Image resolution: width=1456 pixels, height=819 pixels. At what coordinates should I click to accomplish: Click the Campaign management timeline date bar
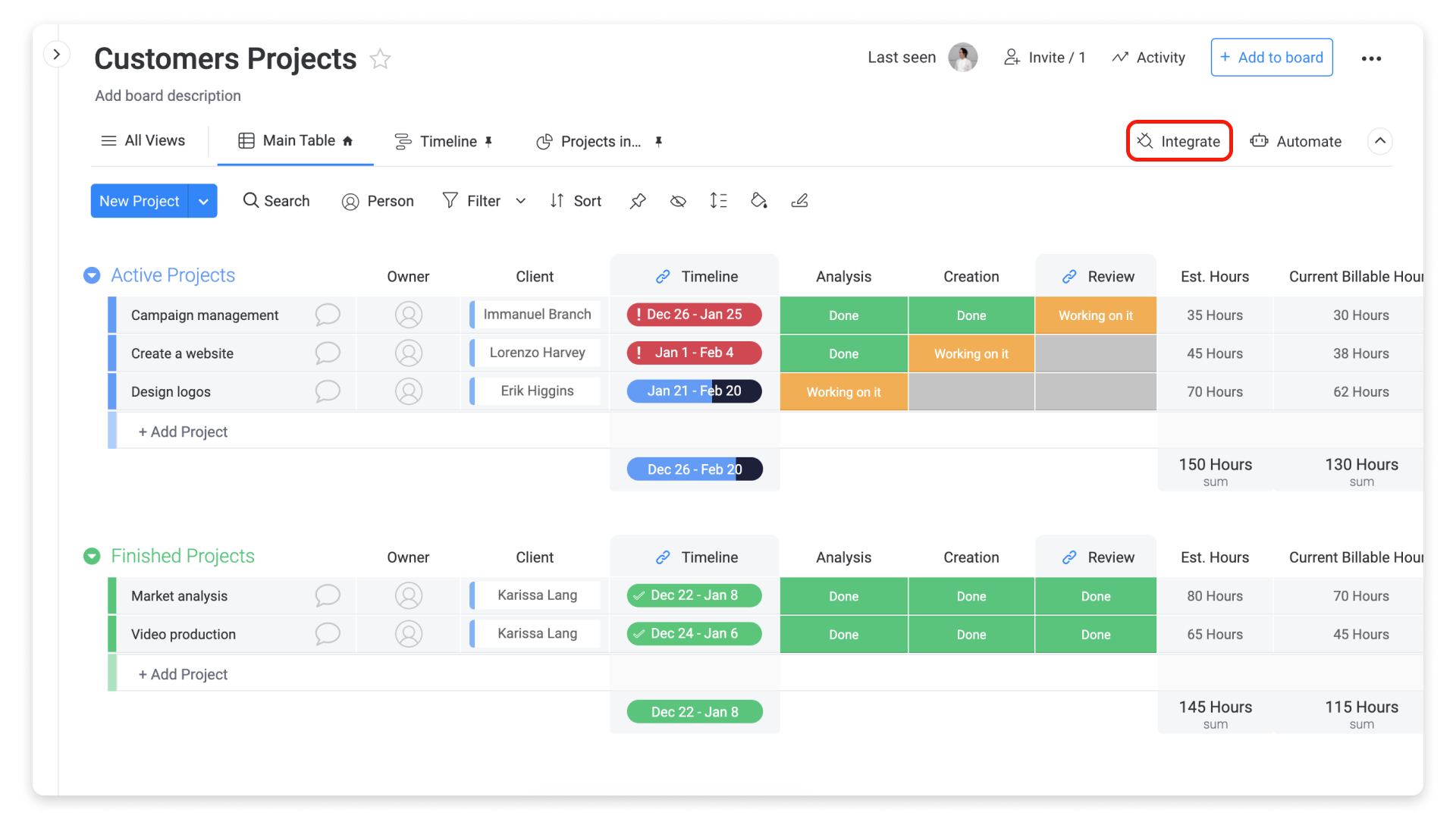click(694, 314)
